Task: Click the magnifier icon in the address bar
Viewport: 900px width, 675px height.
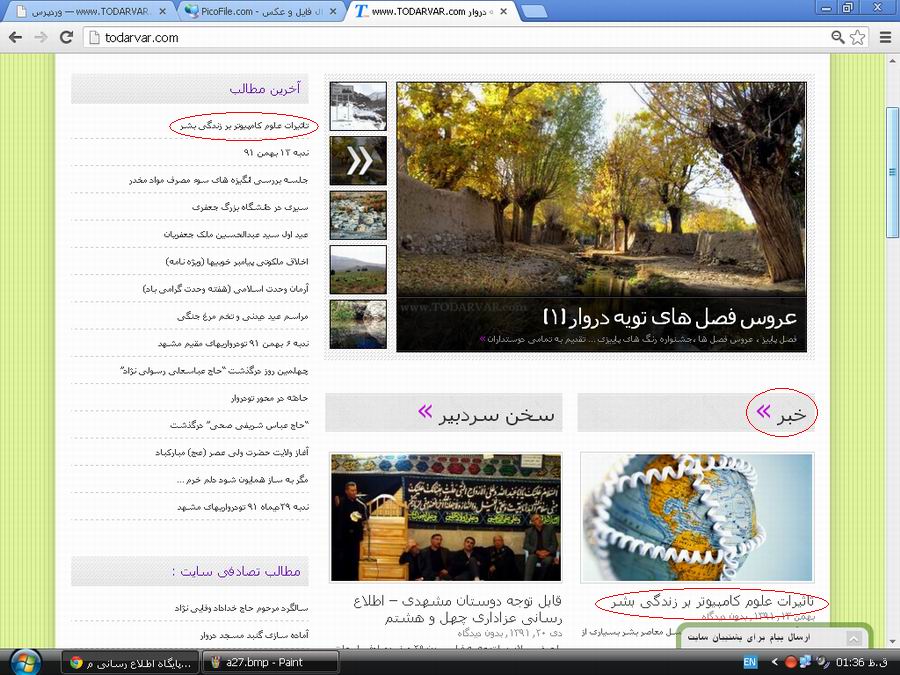Action: point(837,37)
